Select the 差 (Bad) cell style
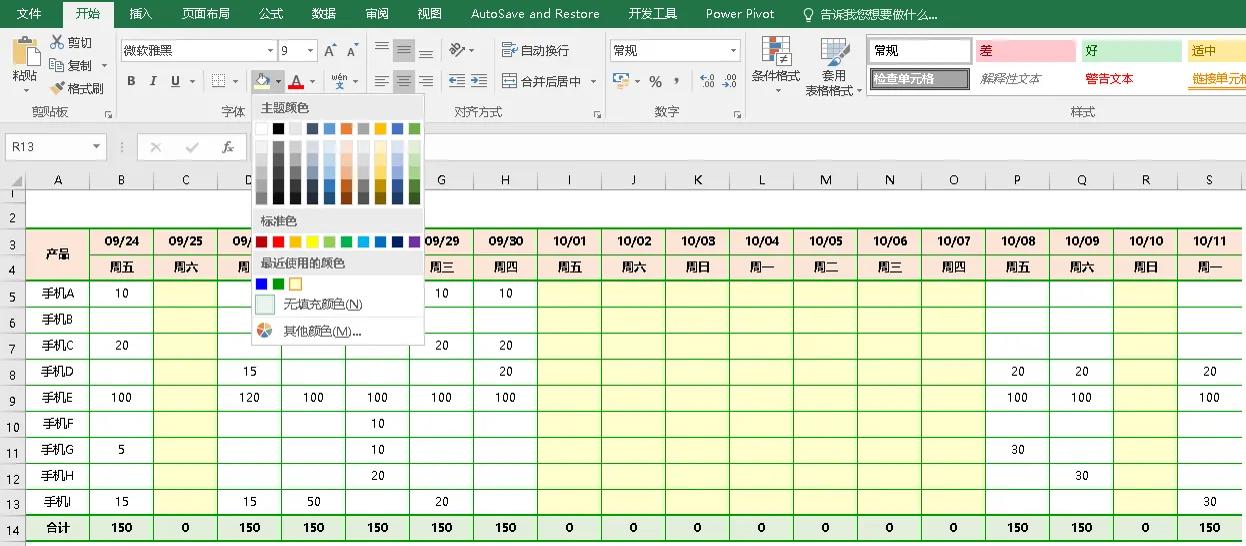The width and height of the screenshot is (1246, 546). point(1025,51)
